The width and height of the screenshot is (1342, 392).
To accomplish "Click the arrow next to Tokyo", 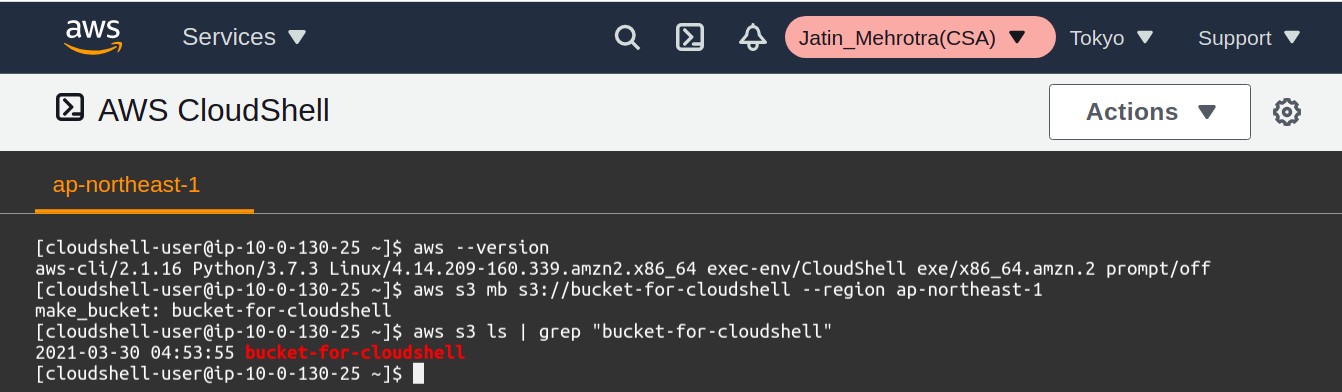I will (1145, 38).
